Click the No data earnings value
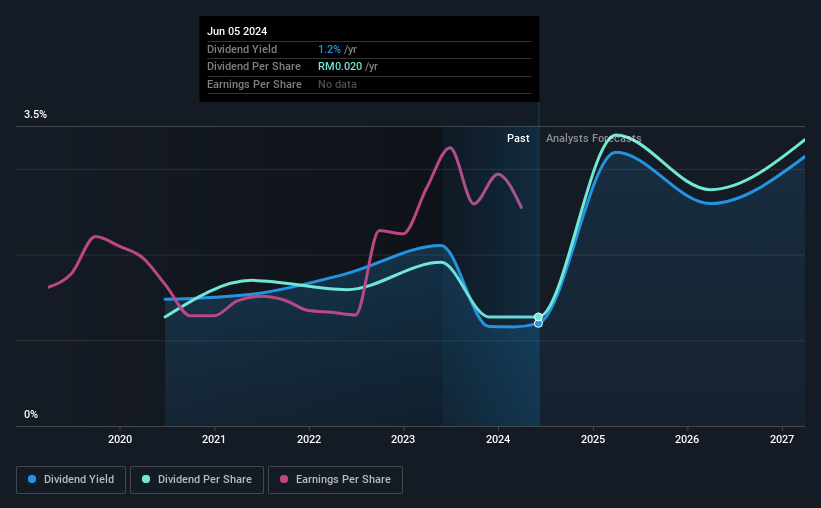 [x=337, y=84]
